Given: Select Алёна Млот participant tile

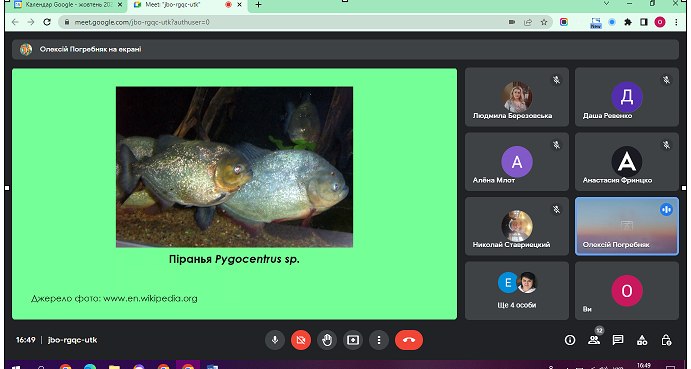Looking at the screenshot, I should coord(516,161).
